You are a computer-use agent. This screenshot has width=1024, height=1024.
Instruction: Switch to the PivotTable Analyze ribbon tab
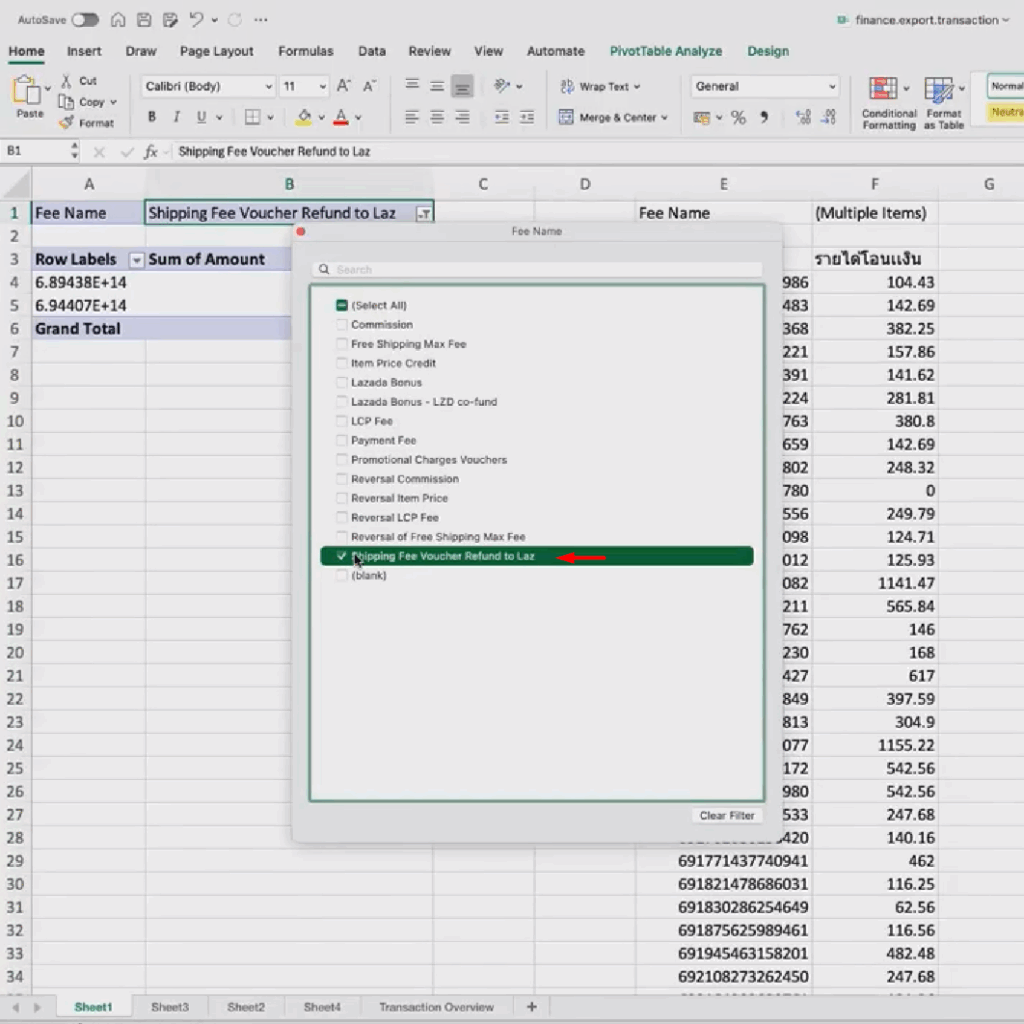tap(666, 51)
